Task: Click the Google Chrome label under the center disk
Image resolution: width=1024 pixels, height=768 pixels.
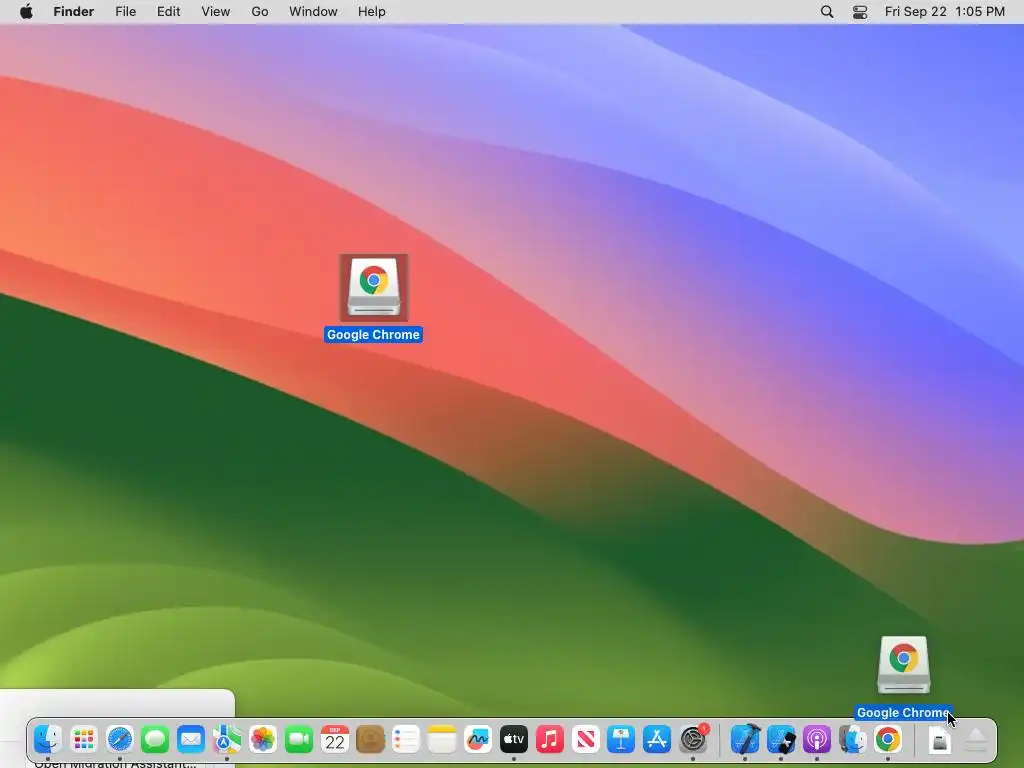Action: tap(374, 334)
